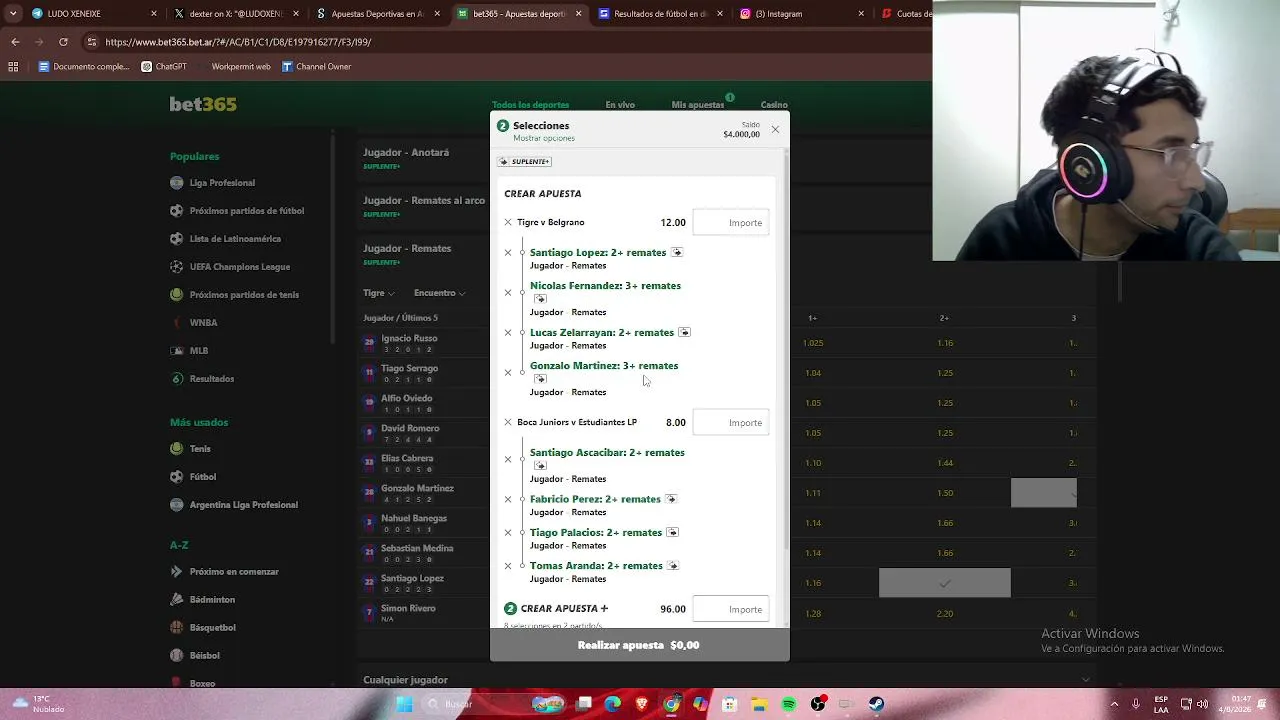This screenshot has height=720, width=1280.
Task: Click substitute icon next to Tomas Aranda
Action: tap(673, 565)
